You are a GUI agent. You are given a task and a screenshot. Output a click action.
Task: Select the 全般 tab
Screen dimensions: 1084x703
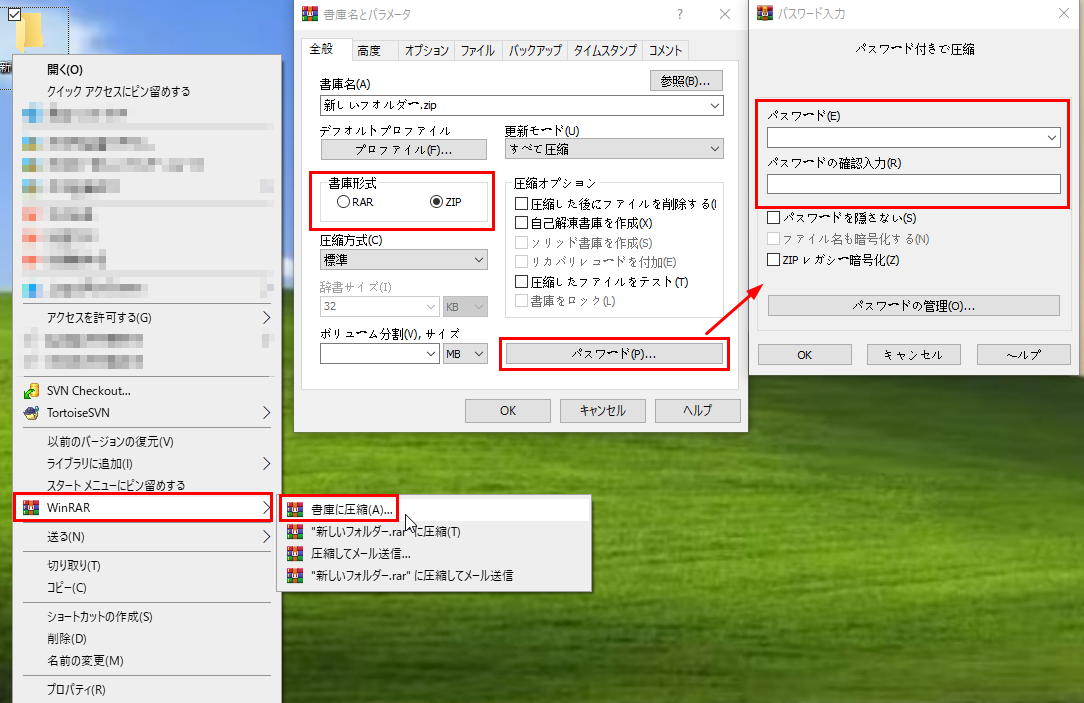(x=321, y=49)
